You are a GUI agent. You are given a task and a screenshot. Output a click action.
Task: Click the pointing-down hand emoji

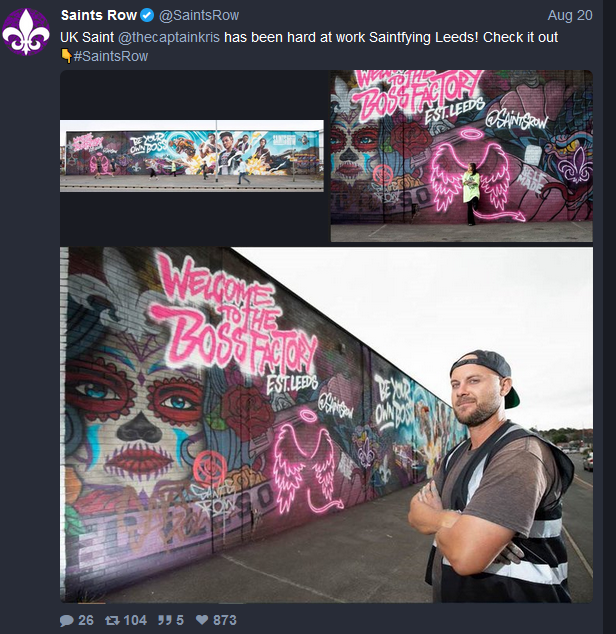pyautogui.click(x=66, y=56)
